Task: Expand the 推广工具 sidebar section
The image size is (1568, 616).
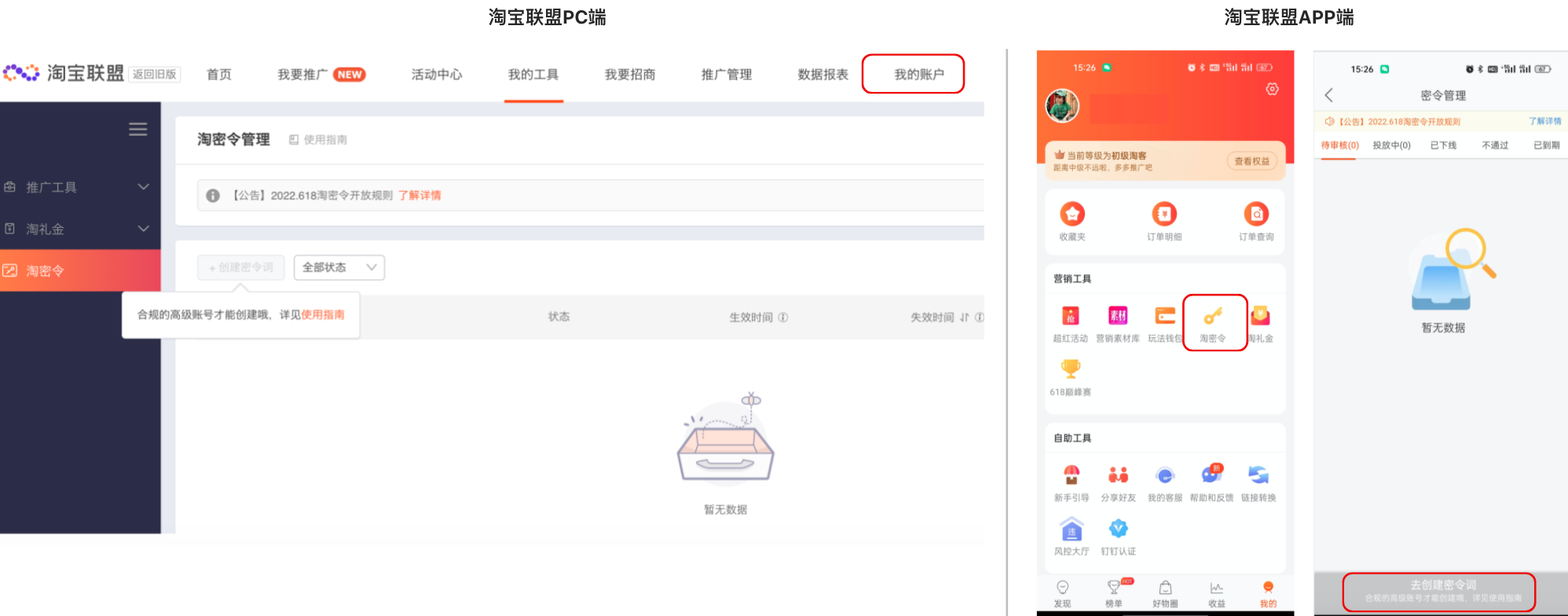Action: click(80, 187)
